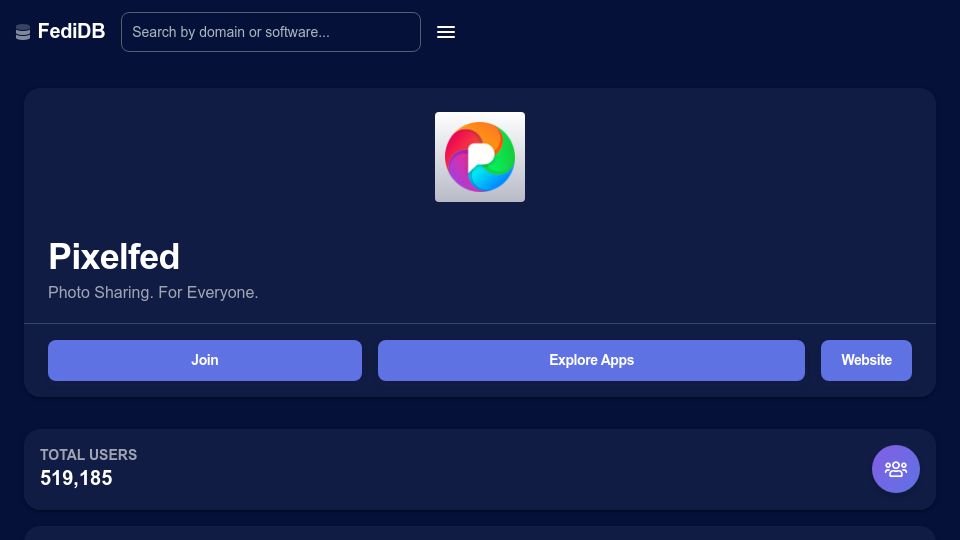Viewport: 960px width, 540px height.
Task: Open the Pixelfed Website button
Action: pos(866,360)
